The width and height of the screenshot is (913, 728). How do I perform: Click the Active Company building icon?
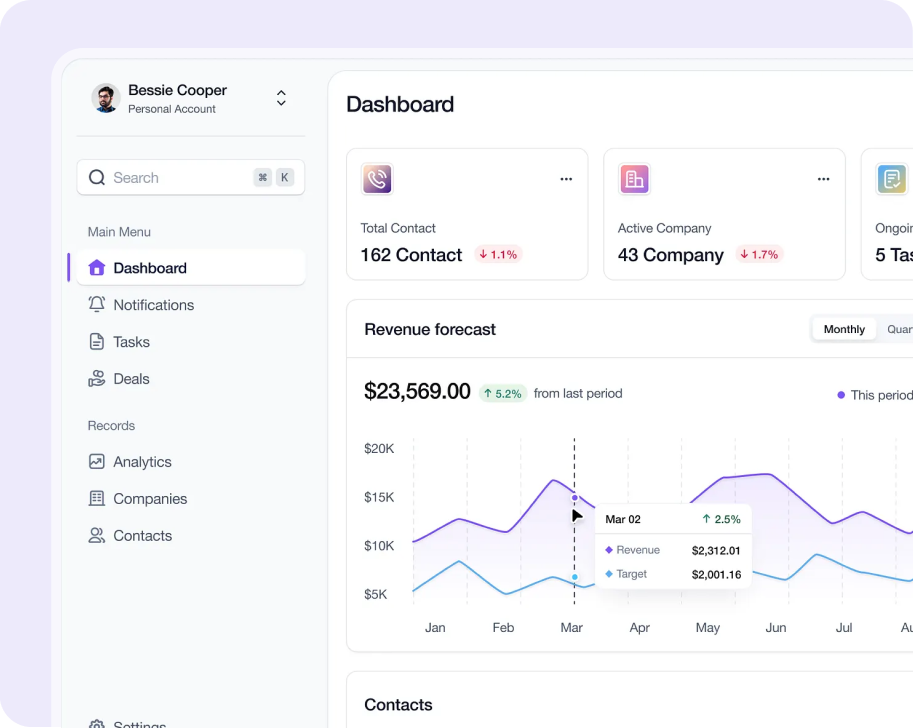pos(634,179)
